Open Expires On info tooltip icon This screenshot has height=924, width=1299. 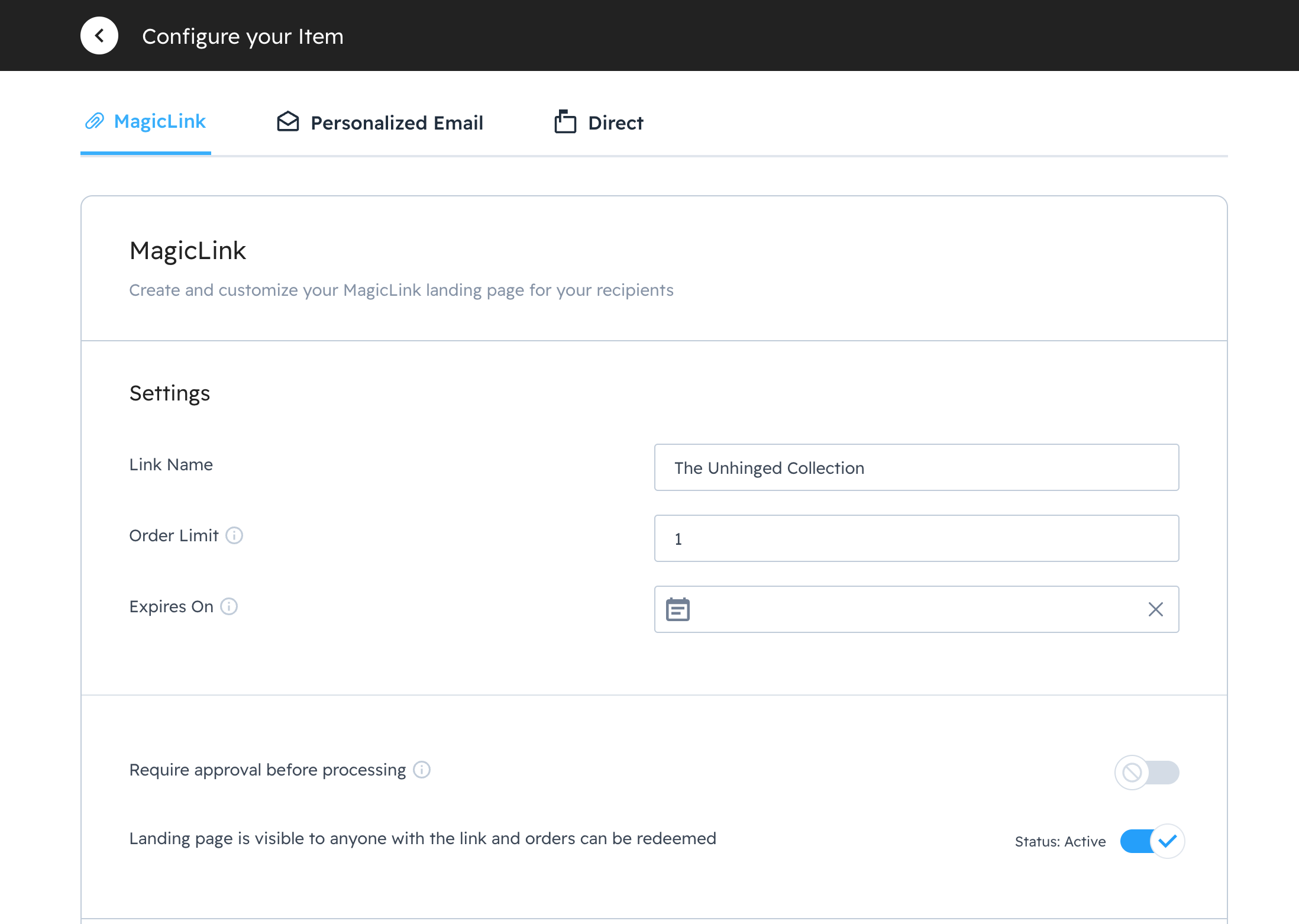(x=229, y=606)
